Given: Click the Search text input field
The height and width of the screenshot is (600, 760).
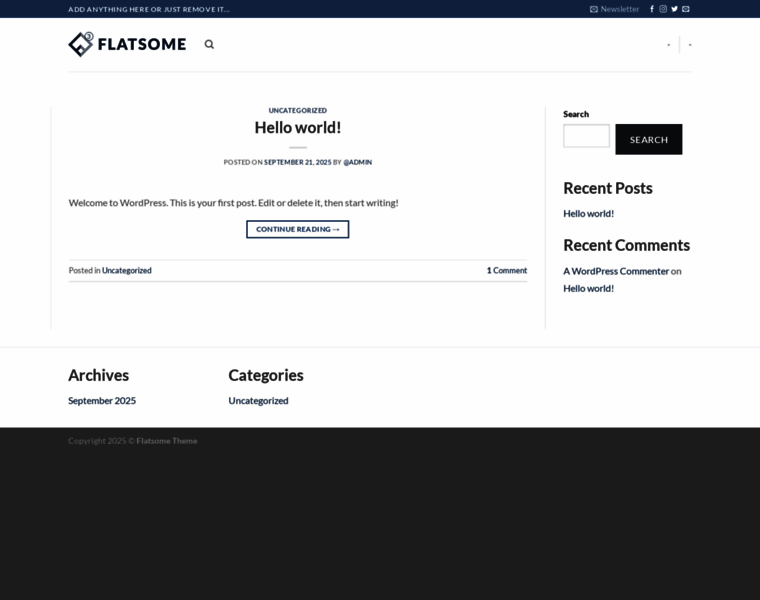Looking at the screenshot, I should [586, 136].
